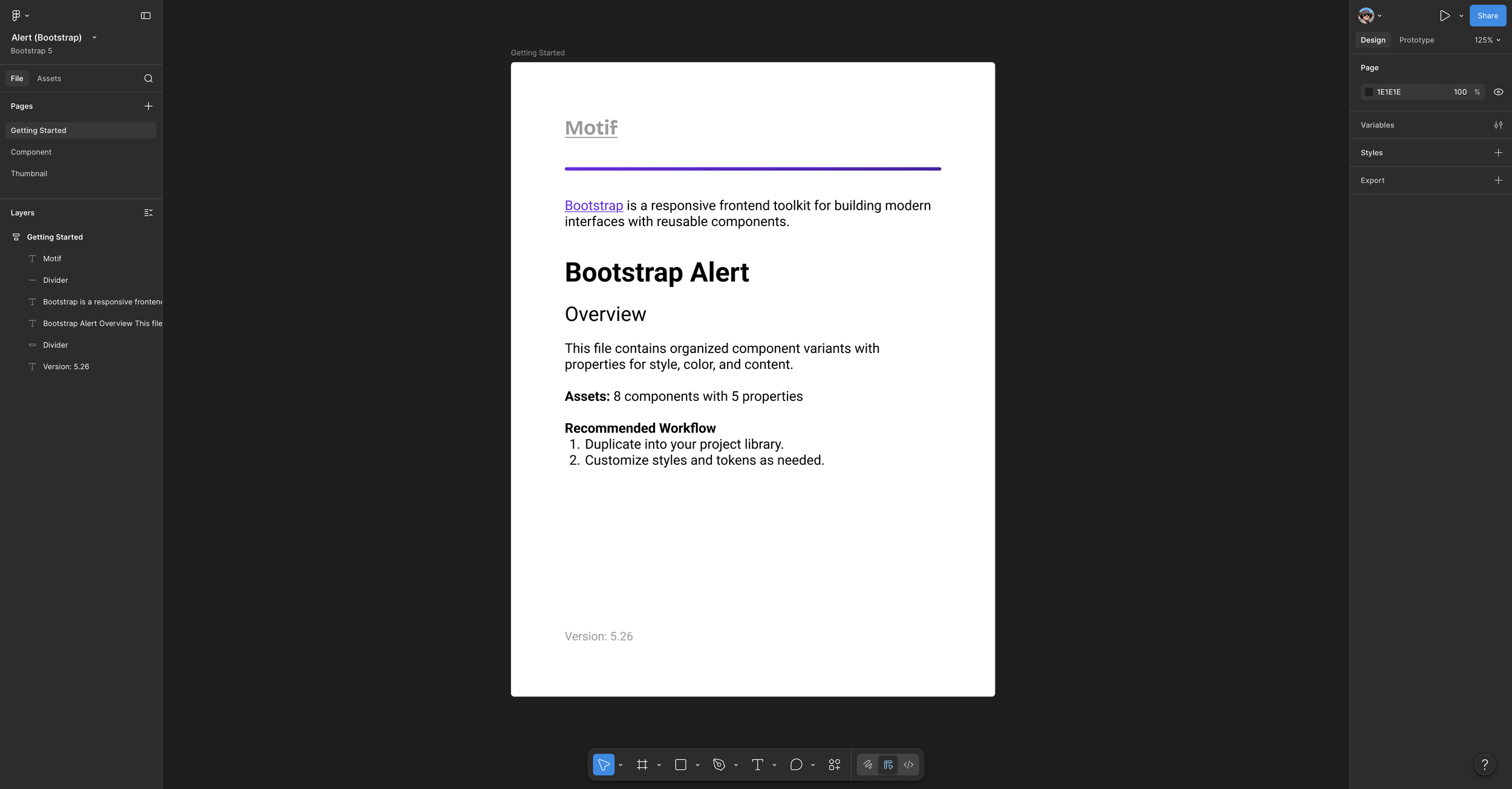The width and height of the screenshot is (1512, 789).
Task: Click the Getting Started frame layer icon
Action: [16, 237]
